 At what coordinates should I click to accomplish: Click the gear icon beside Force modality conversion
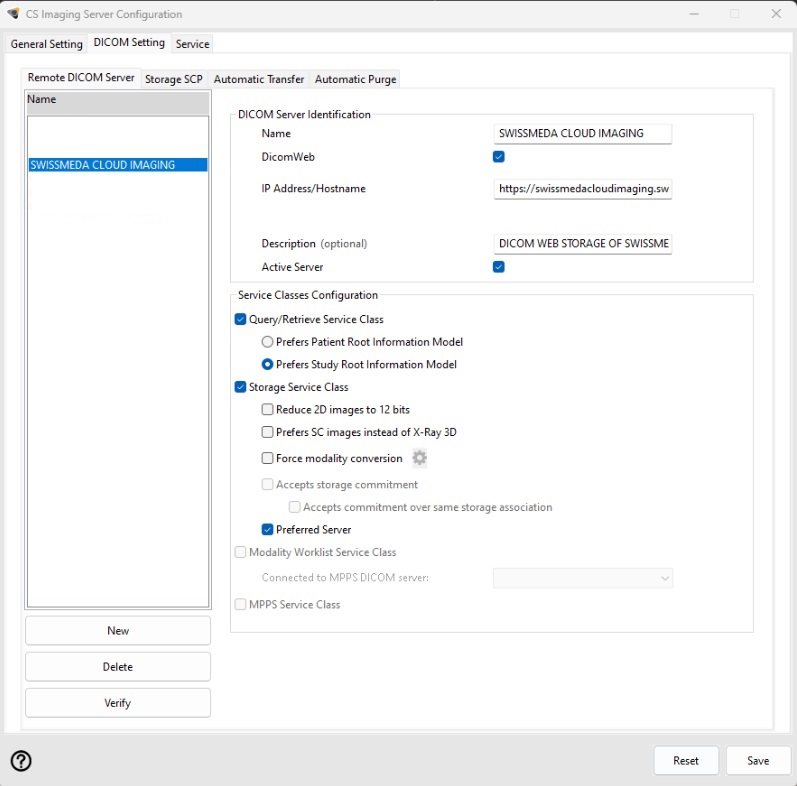tap(420, 458)
